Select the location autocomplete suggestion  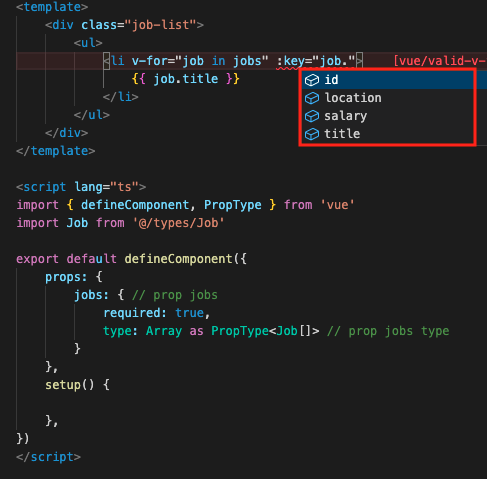(x=388, y=98)
